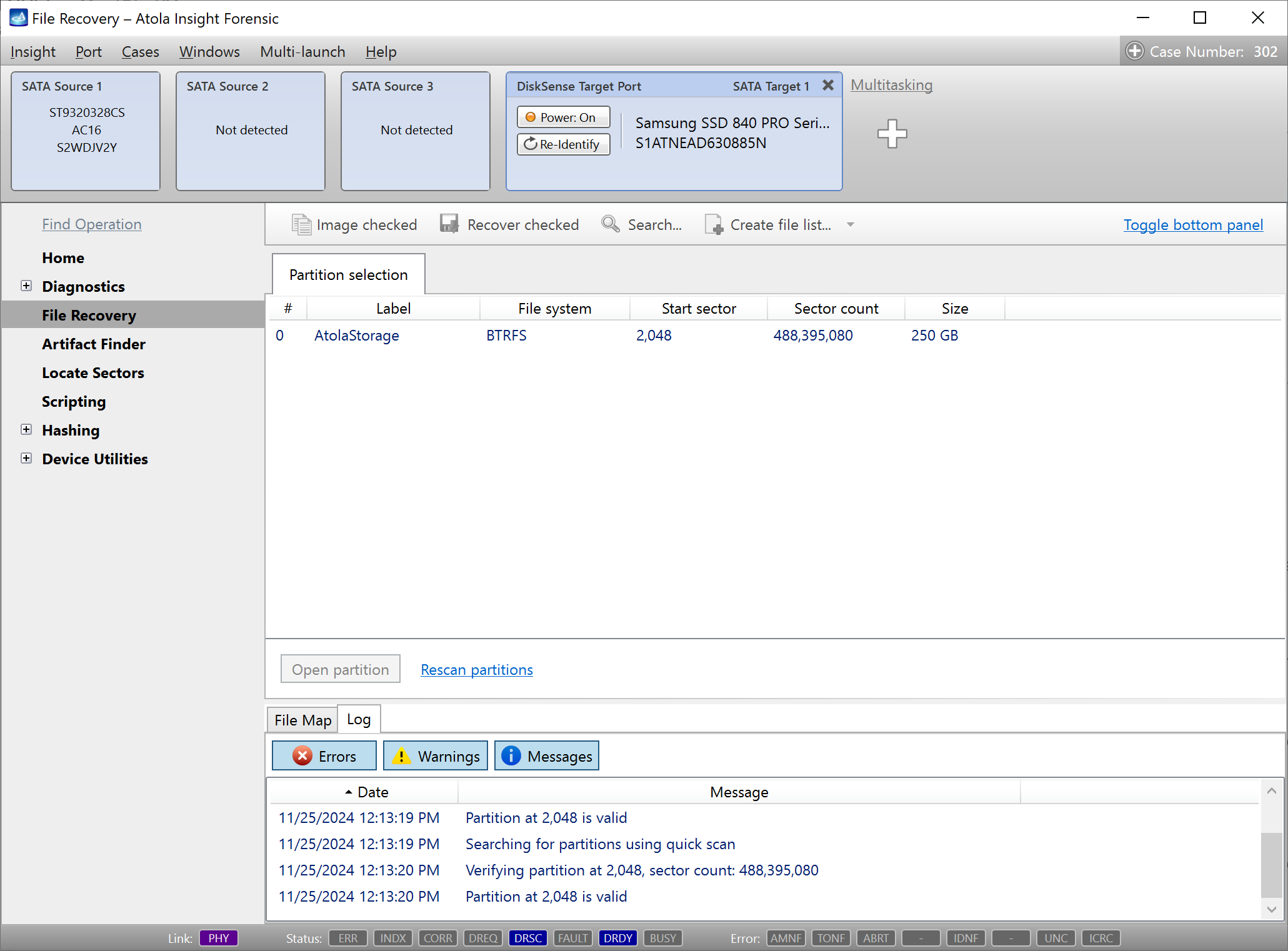Viewport: 1288px width, 951px height.
Task: Expand the Diagnostics section in sidebar
Action: [26, 286]
